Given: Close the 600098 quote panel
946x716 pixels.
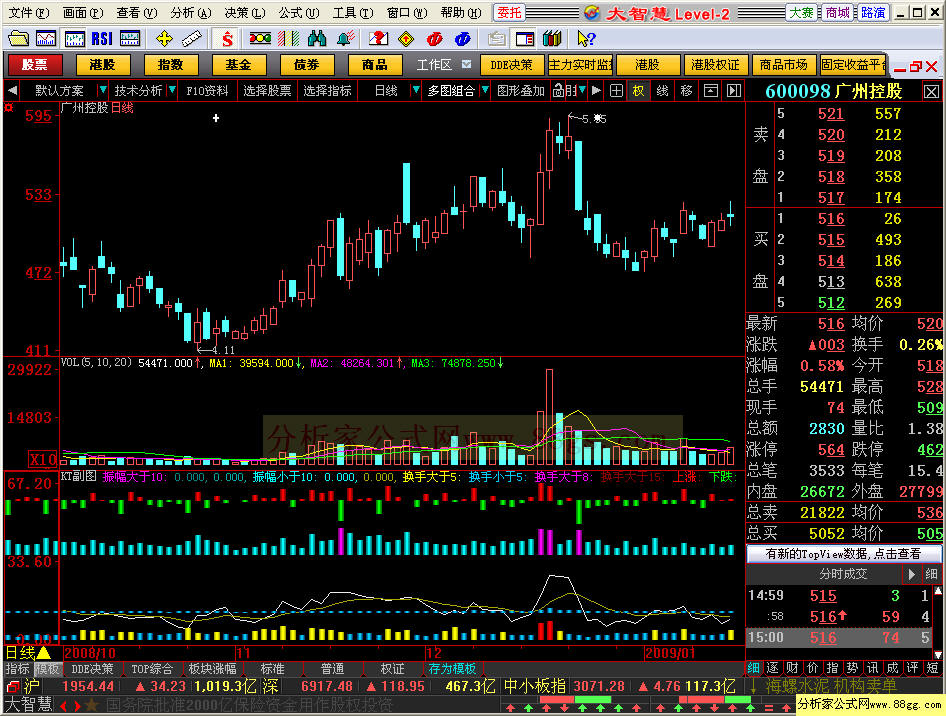Looking at the screenshot, I should point(932,92).
